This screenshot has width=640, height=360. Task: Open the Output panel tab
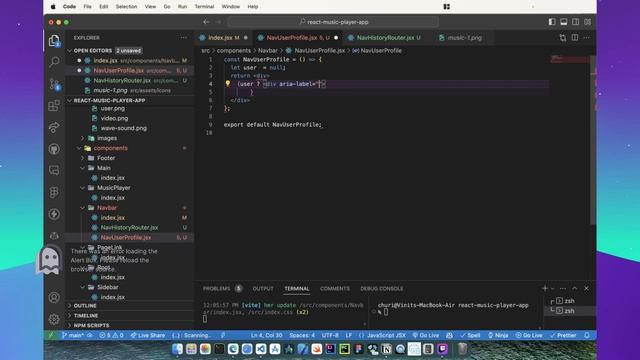point(263,289)
